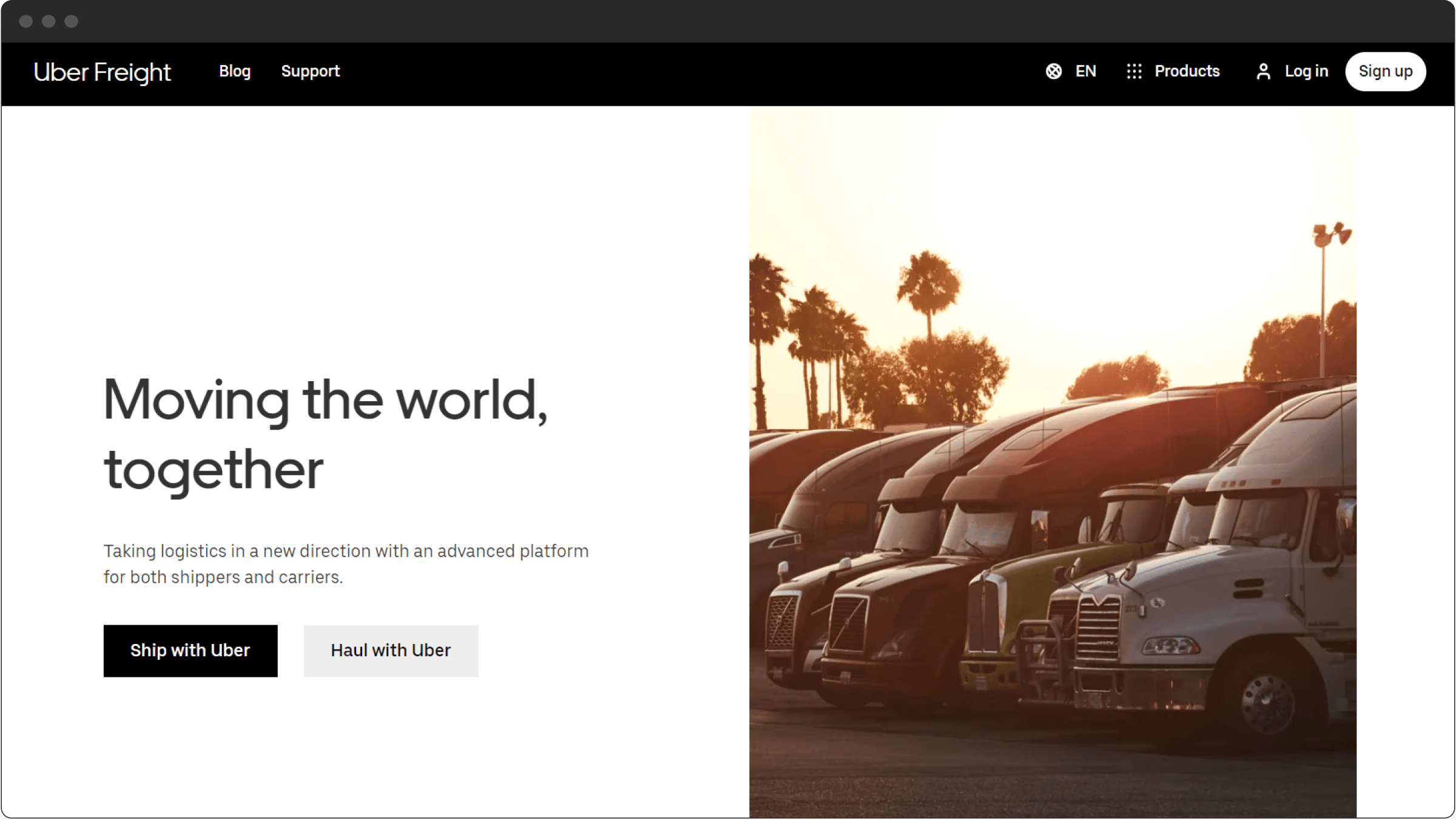Click the Uber Freight logo
Screen dimensions: 1456x820
(103, 72)
